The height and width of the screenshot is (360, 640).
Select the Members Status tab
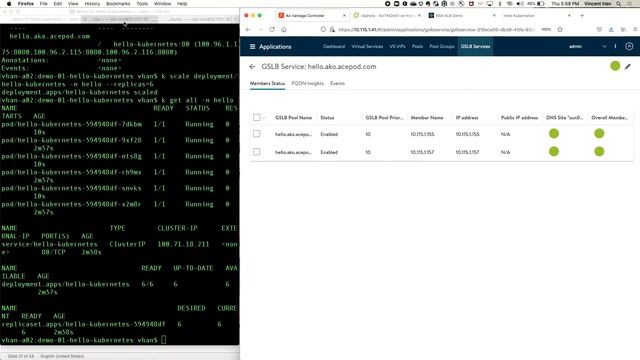coord(267,83)
